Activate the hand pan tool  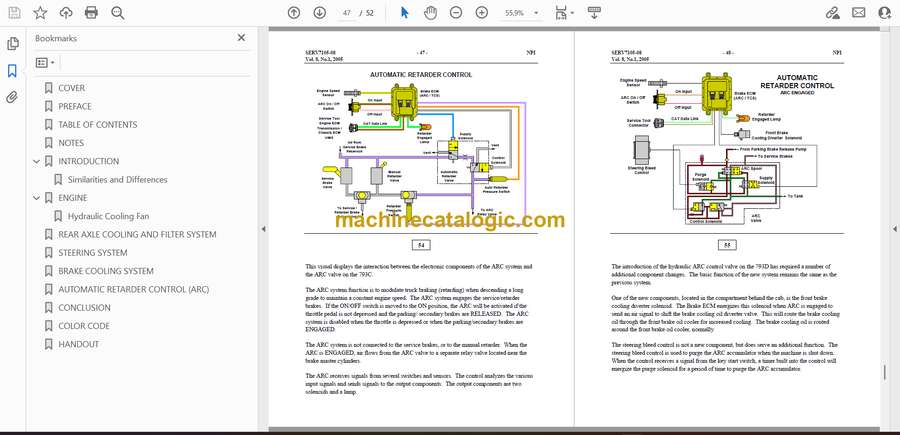430,13
